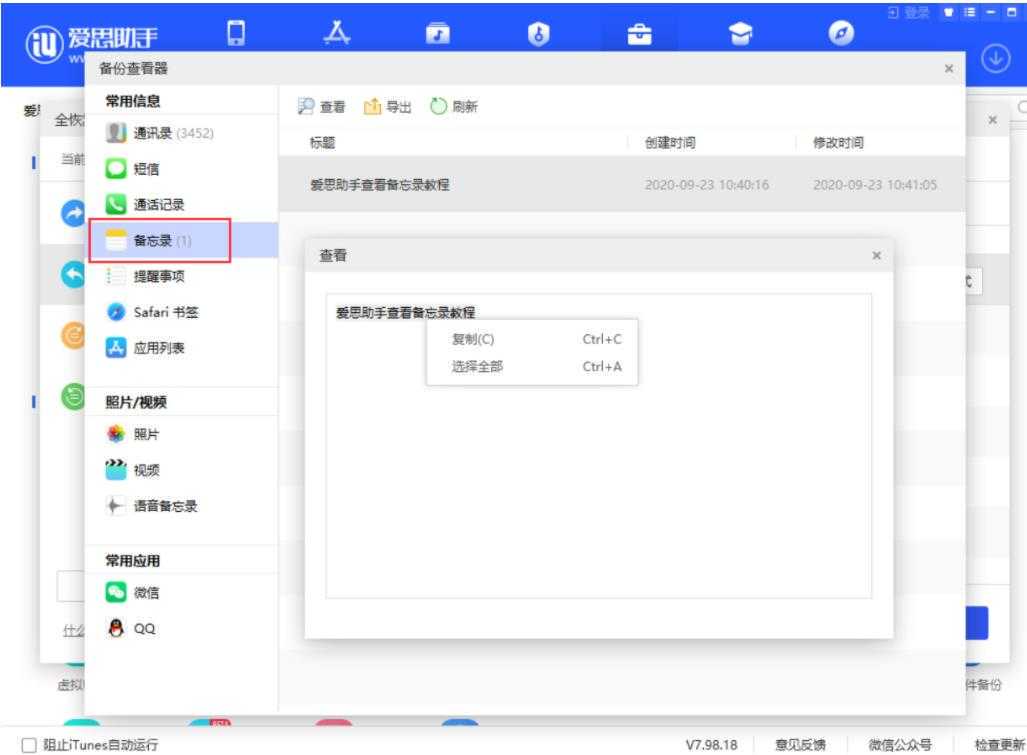Click the download arrow icon at top right
Screen dimensions: 1027x755
[x=996, y=55]
